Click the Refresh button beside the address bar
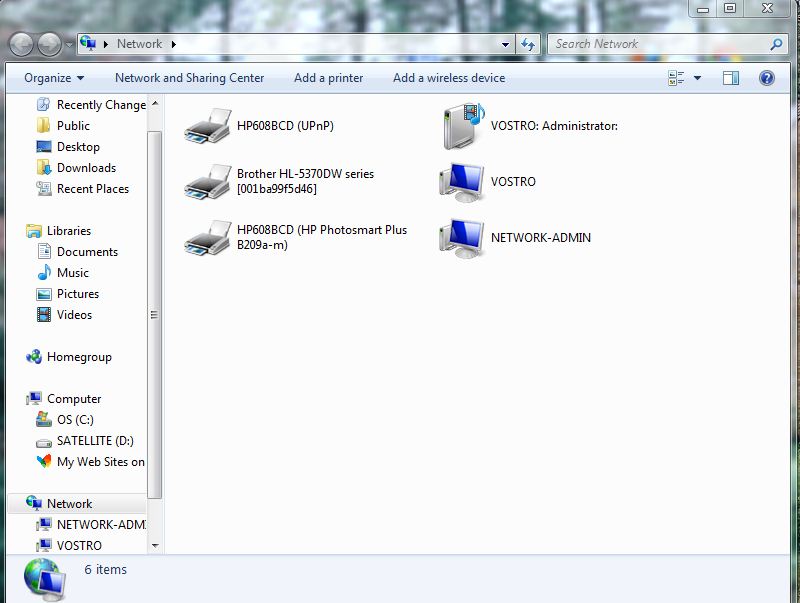Screen dimensions: 800x603 (x=528, y=44)
